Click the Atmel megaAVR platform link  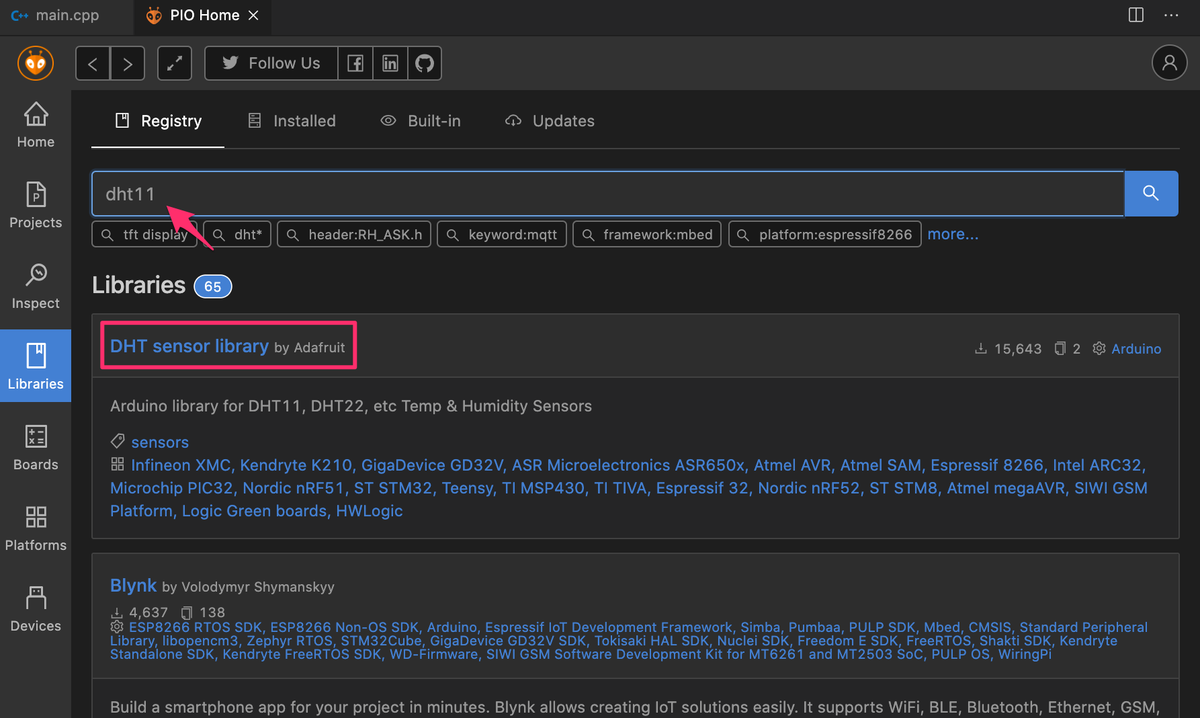[x=1006, y=488]
